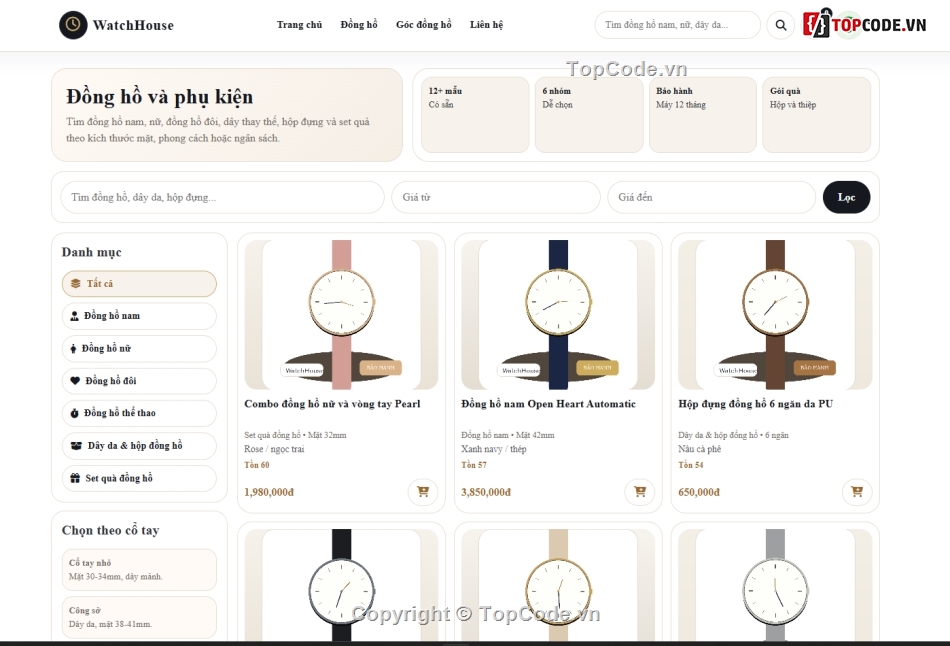Image resolution: width=950 pixels, height=646 pixels.
Task: Click the Bảo hành Máy 12 tháng card
Action: click(703, 115)
